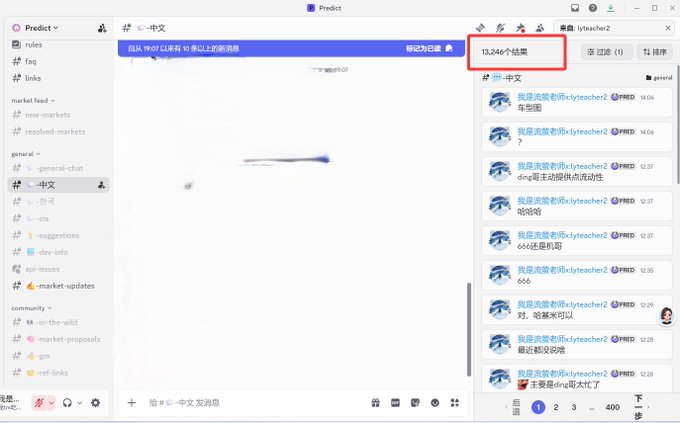Open the -gm channel
This screenshot has width=680, height=423.
point(59,356)
